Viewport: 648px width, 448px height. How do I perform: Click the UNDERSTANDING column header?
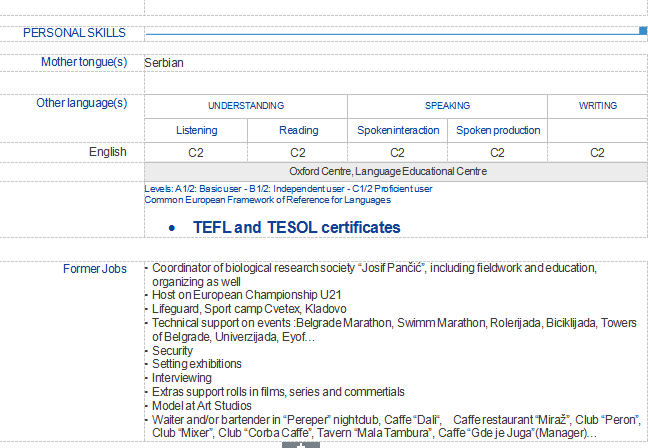click(246, 106)
